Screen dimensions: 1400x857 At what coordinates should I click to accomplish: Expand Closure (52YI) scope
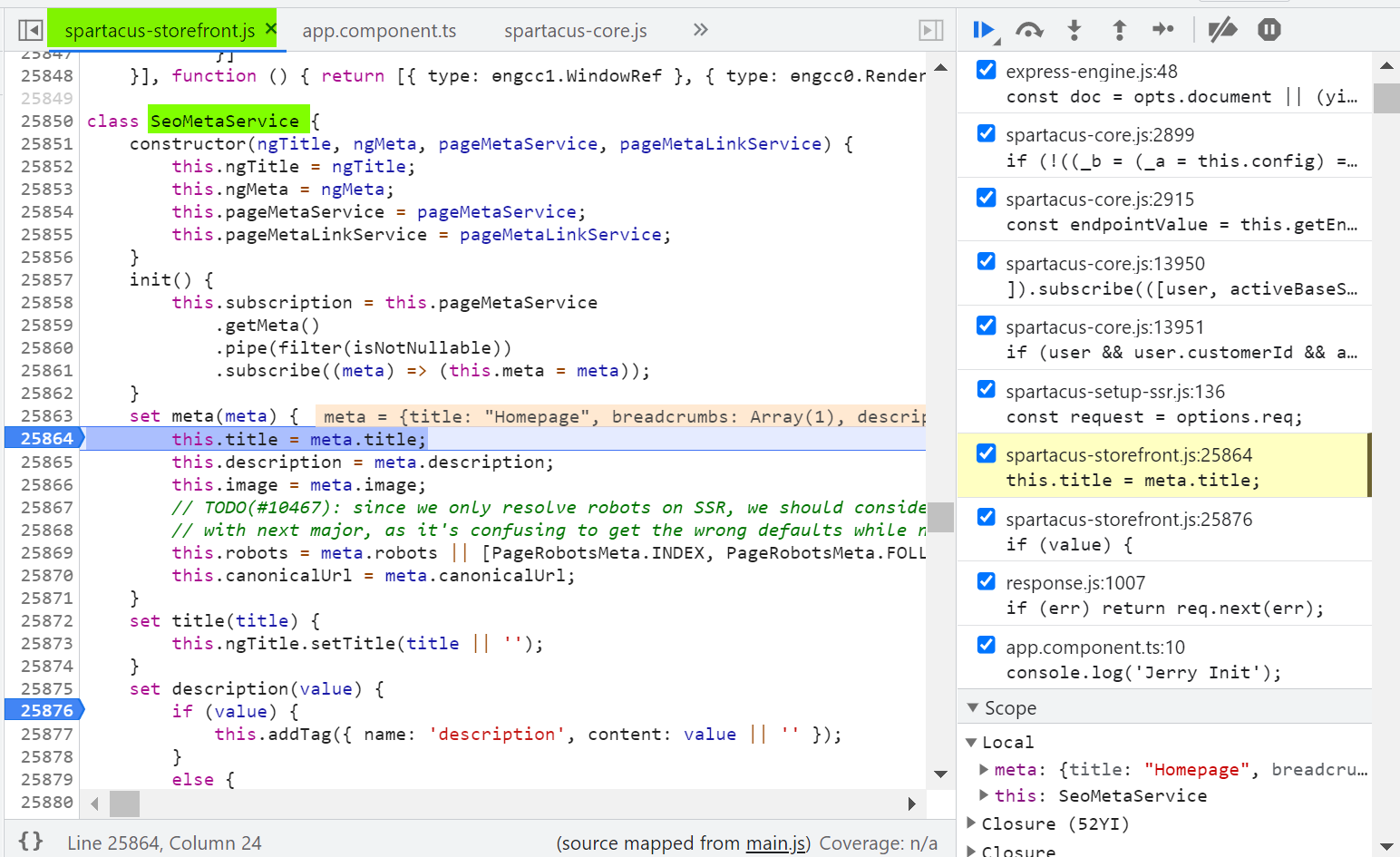[x=972, y=823]
